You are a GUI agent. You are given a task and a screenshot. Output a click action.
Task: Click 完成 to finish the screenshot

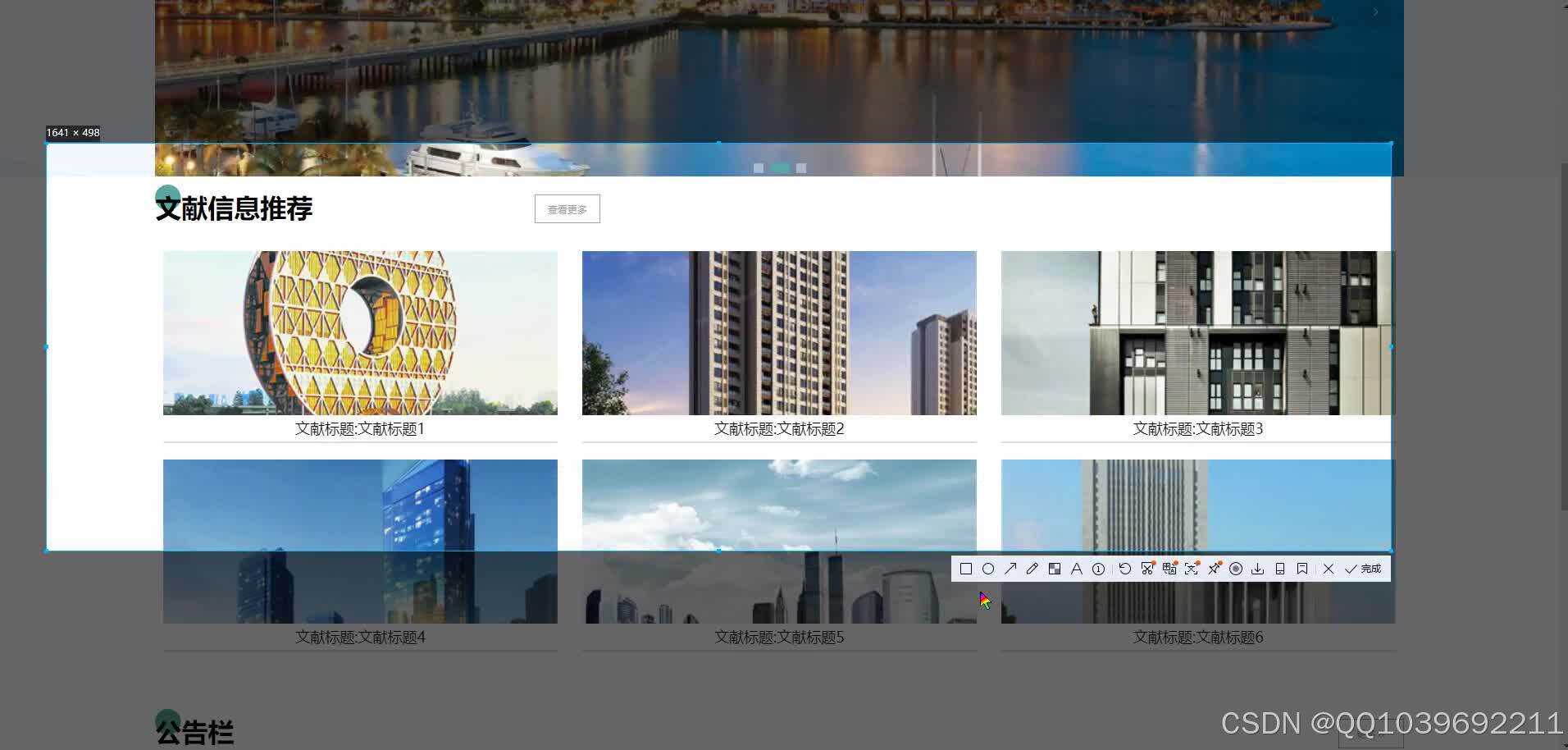pos(1363,569)
